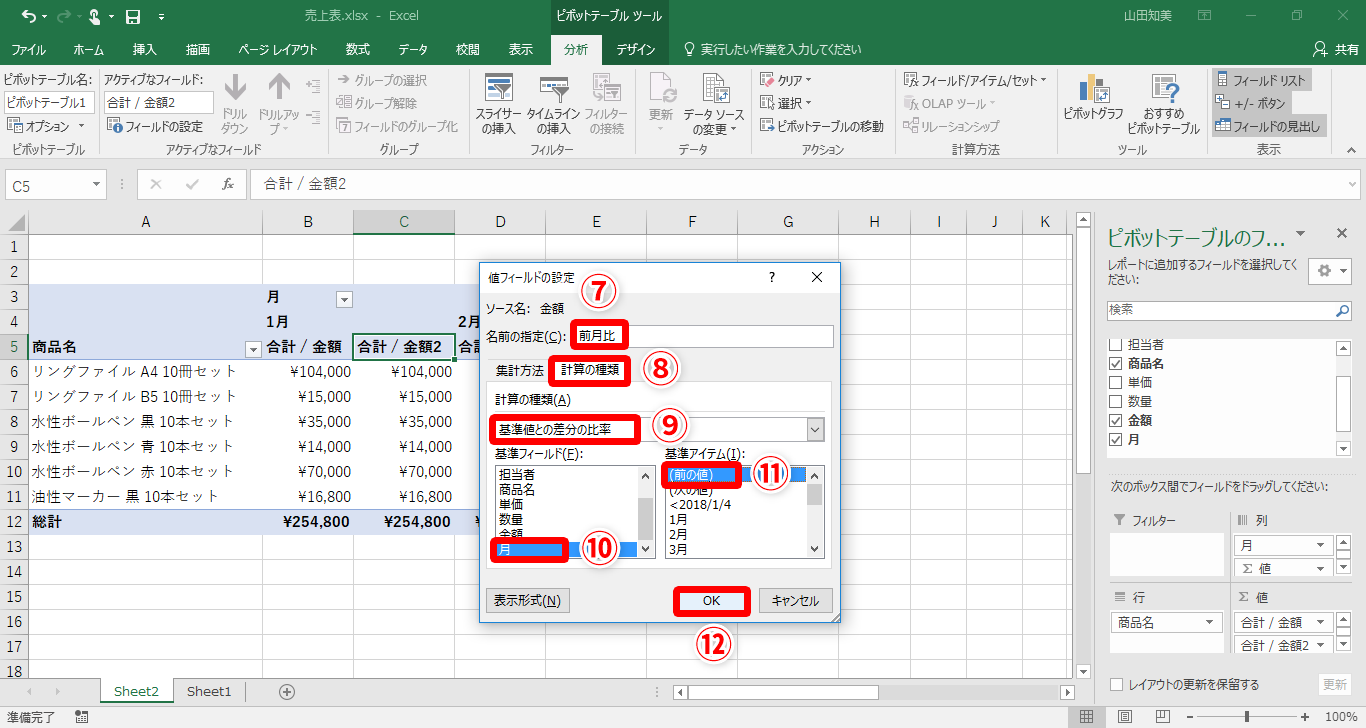This screenshot has width=1366, height=728.
Task: Open the データ ソースの変更 dropdown
Action: [715, 105]
